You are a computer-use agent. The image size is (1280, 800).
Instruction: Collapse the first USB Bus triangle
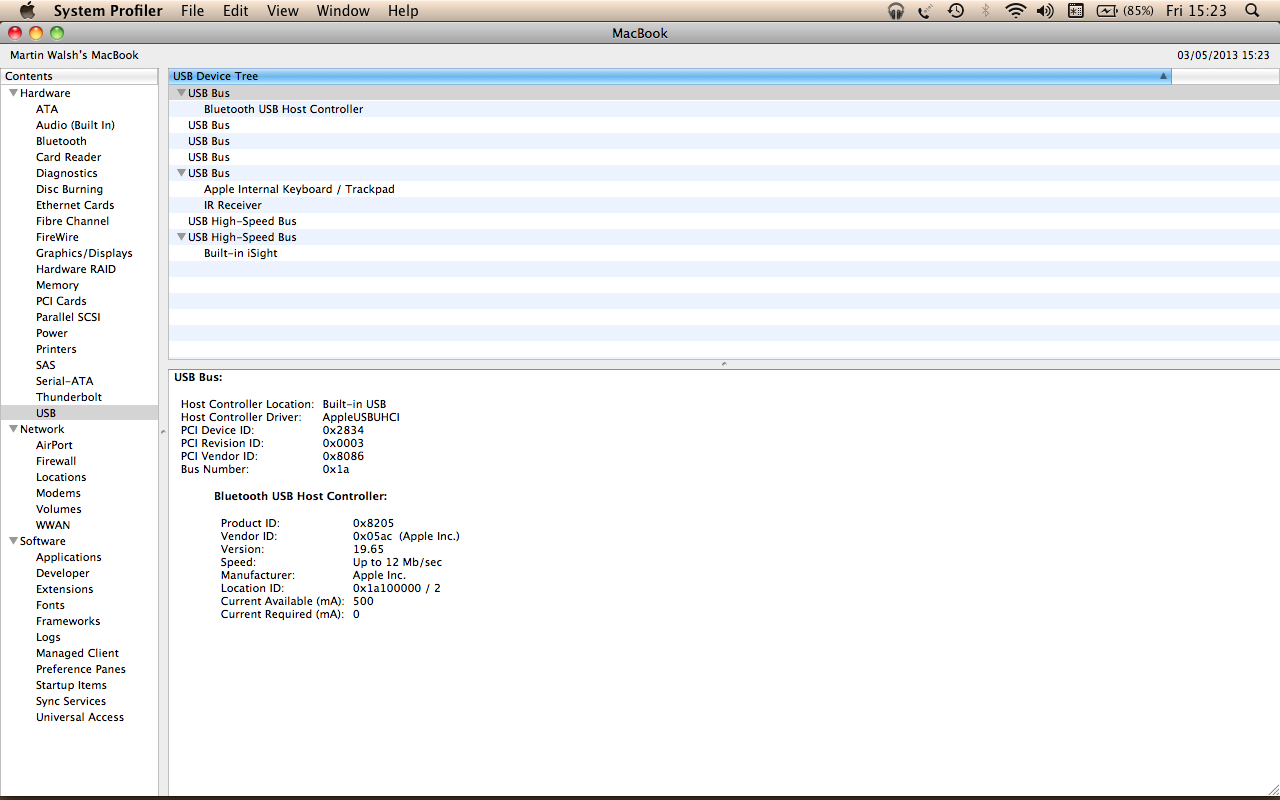[181, 93]
